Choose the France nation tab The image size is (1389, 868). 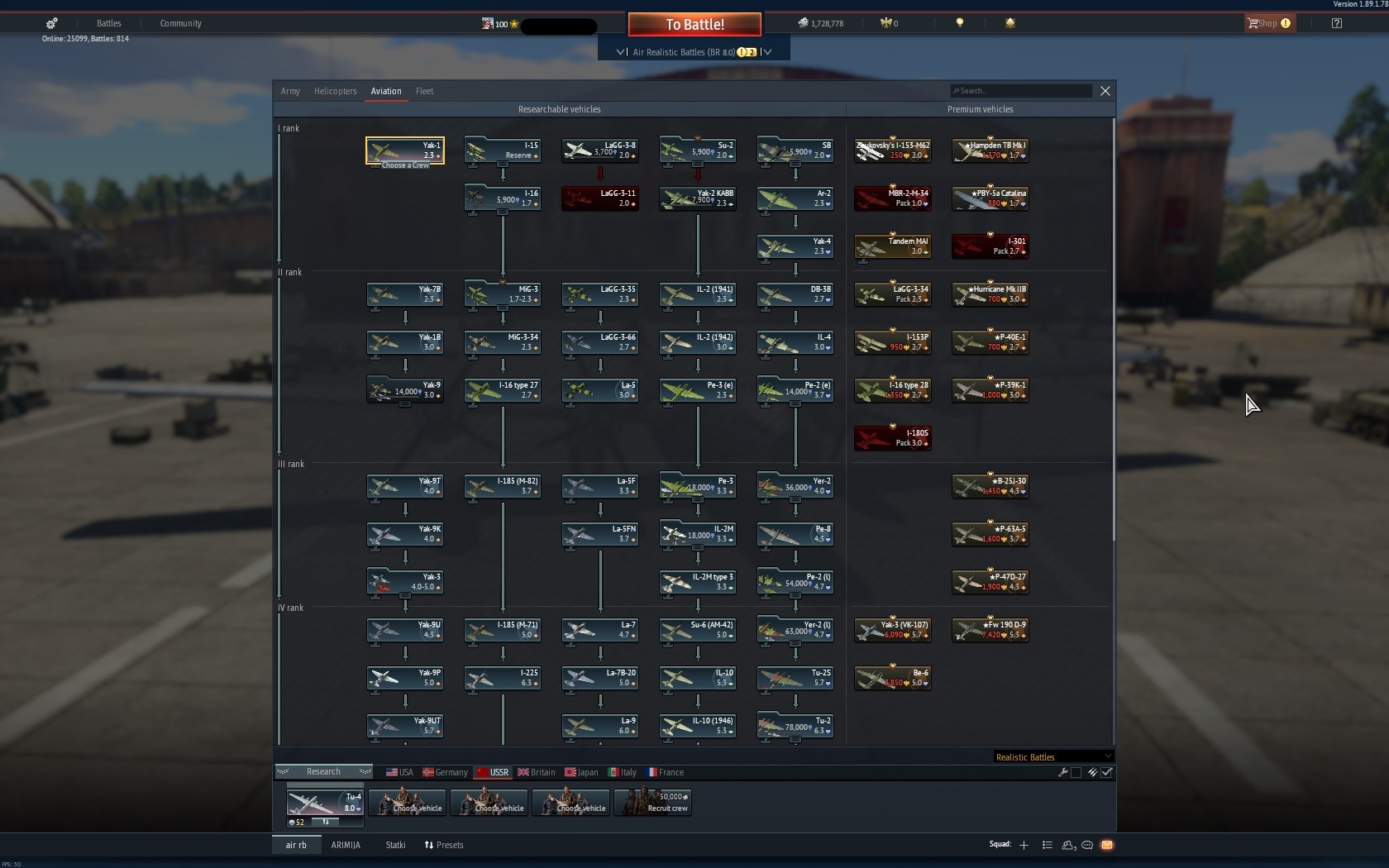(666, 772)
